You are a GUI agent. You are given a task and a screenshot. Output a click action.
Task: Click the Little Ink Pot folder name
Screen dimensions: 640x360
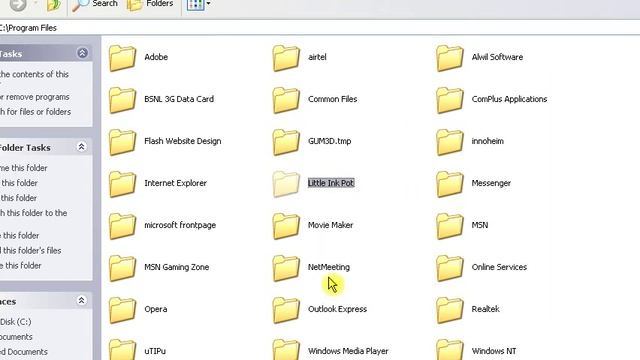point(331,183)
